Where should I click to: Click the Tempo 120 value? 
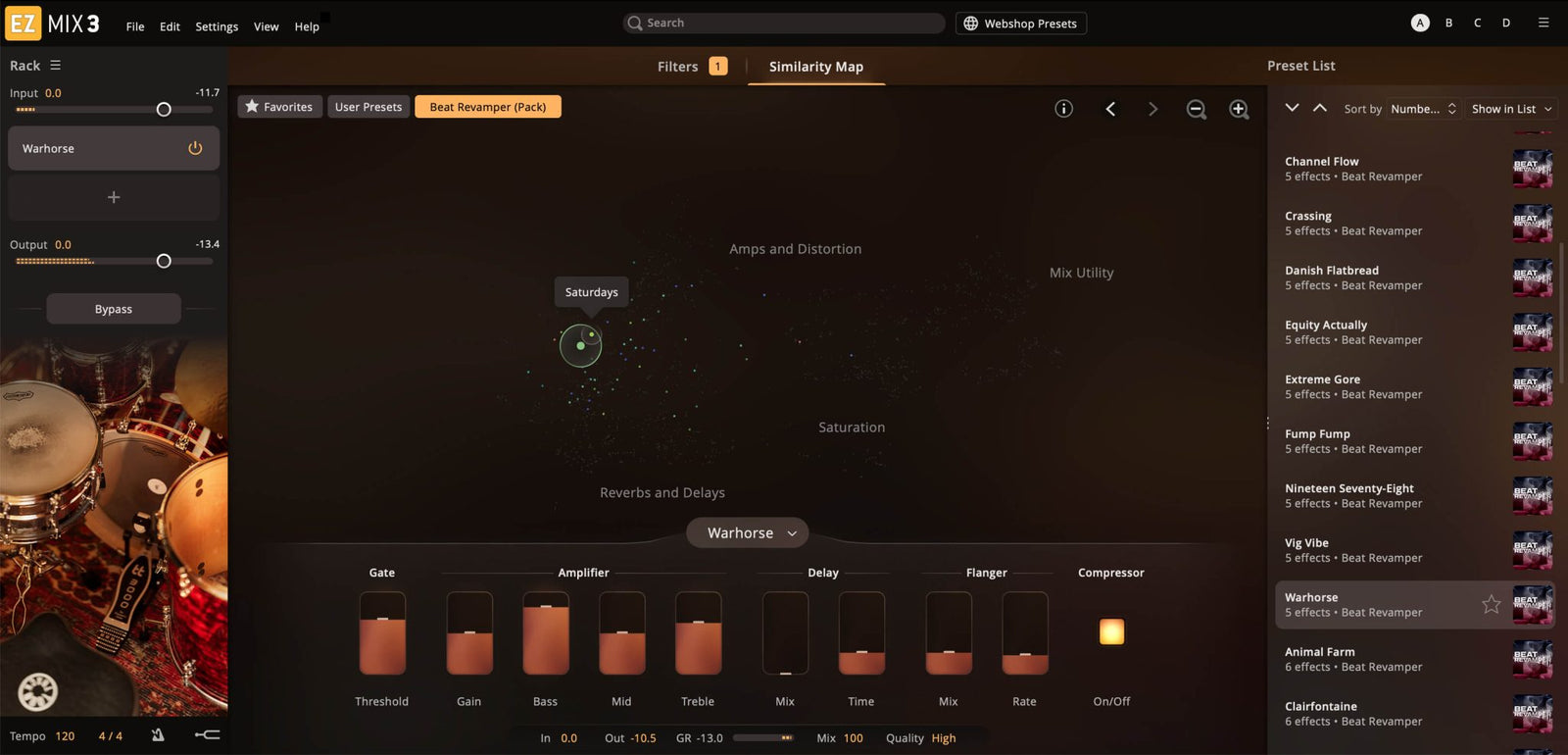(x=65, y=735)
